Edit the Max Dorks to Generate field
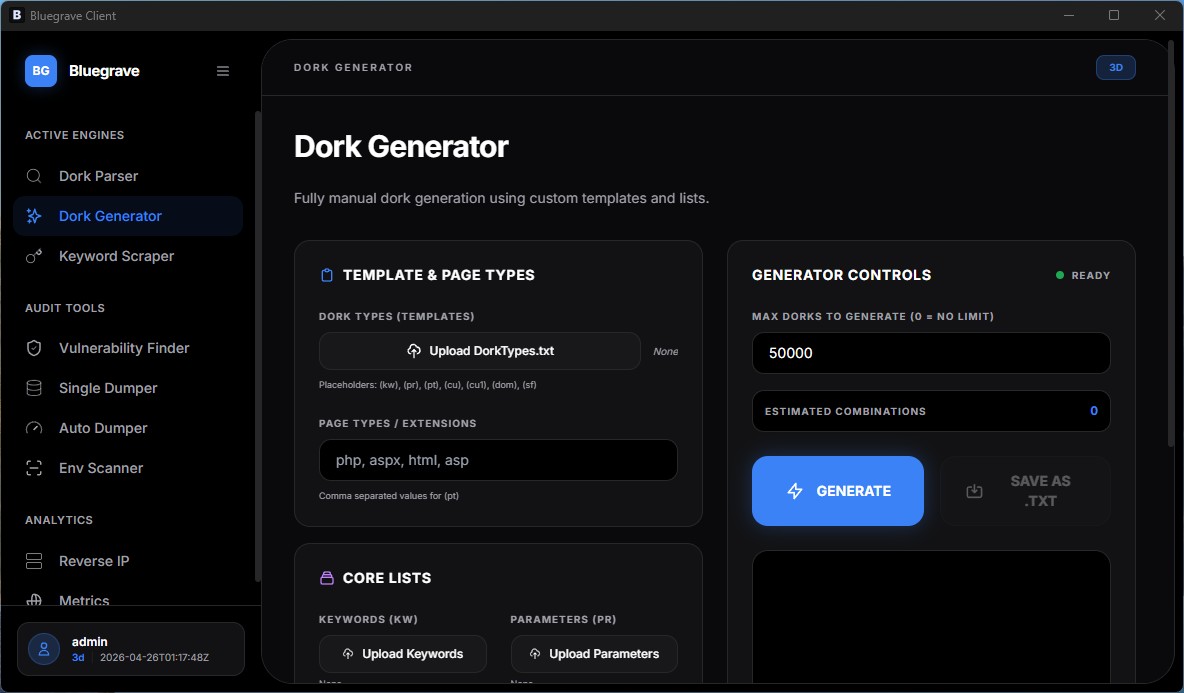Image resolution: width=1184 pixels, height=693 pixels. coord(931,353)
